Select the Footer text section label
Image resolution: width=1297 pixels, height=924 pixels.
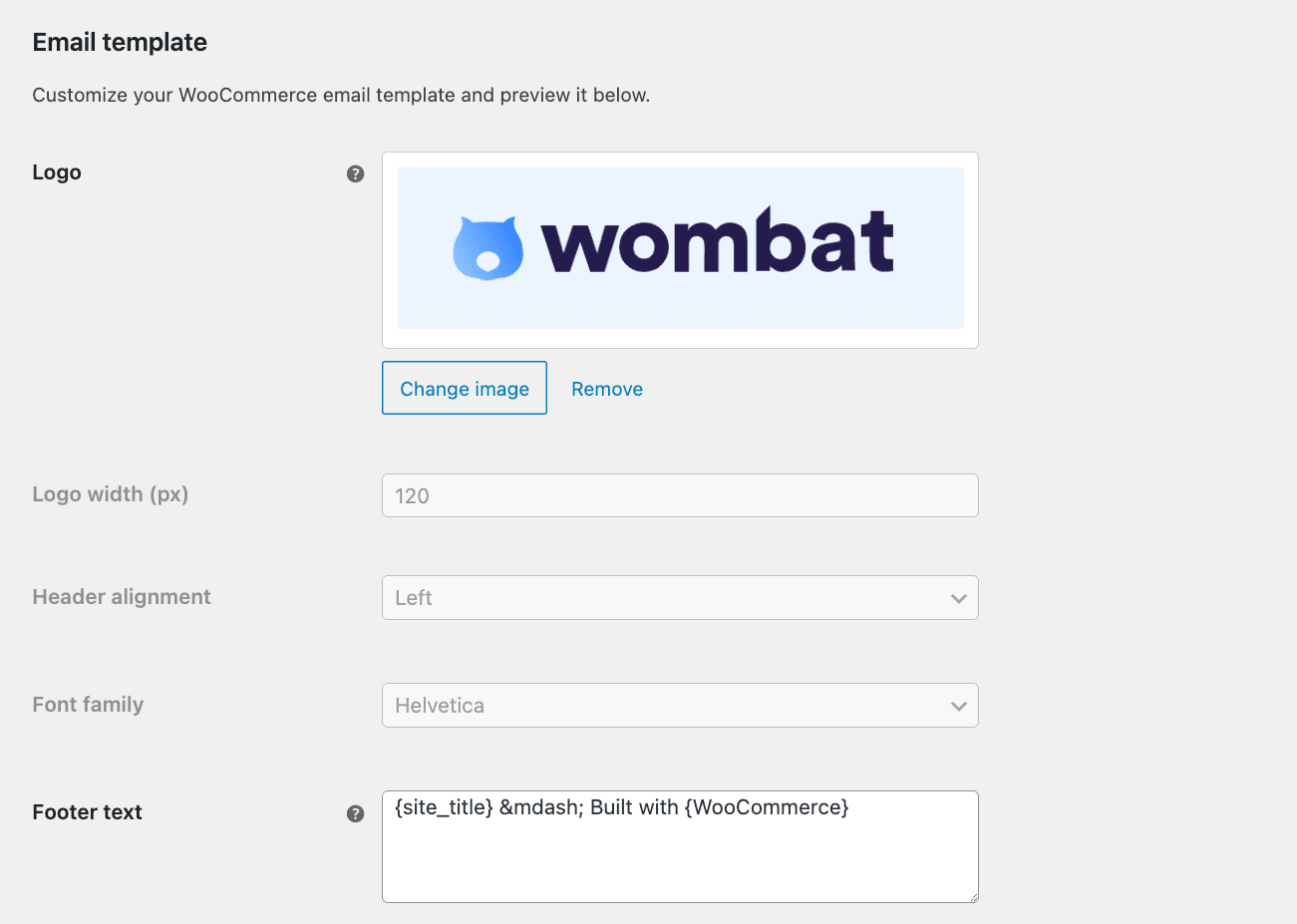point(87,811)
